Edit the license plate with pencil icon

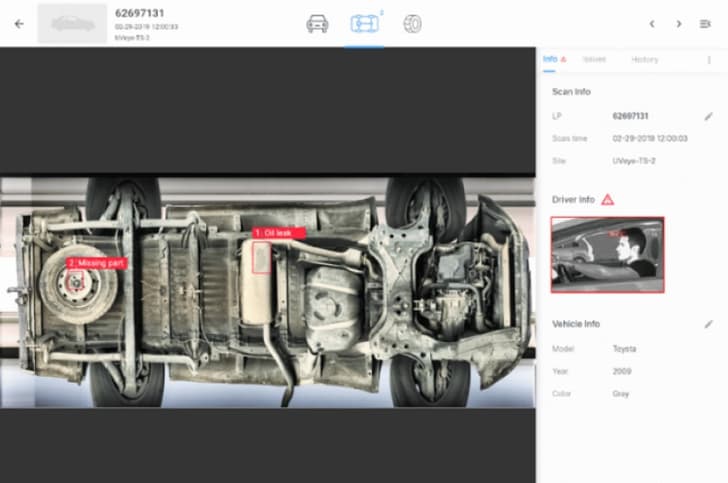[x=709, y=116]
